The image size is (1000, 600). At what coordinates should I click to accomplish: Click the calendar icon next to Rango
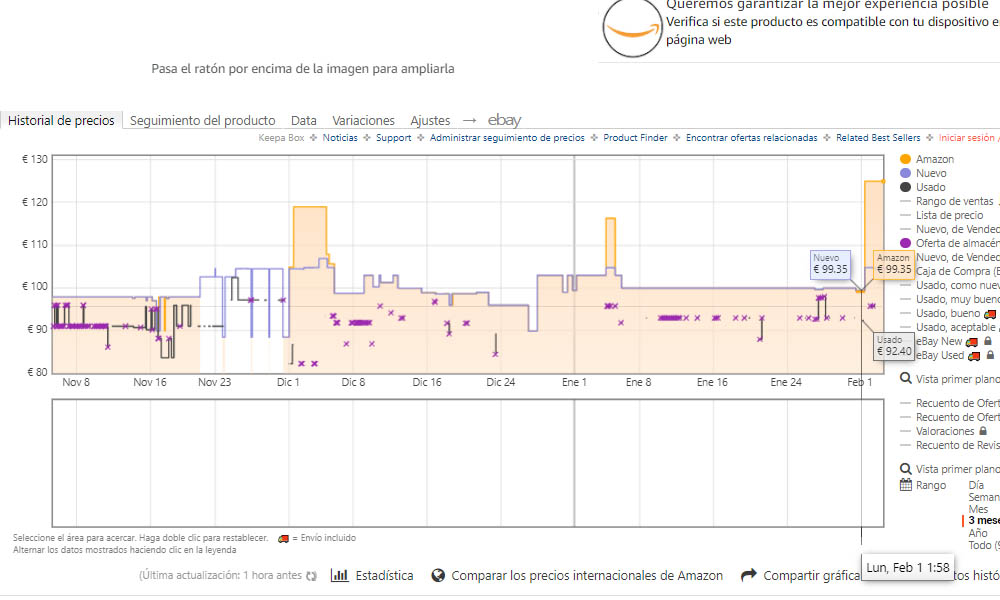pos(906,485)
